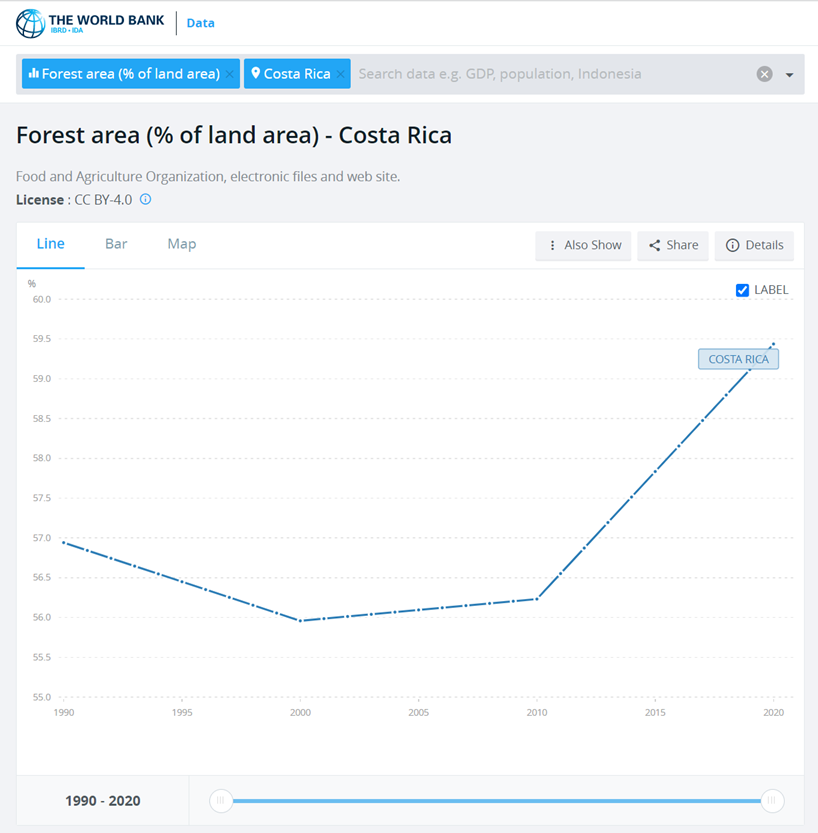Open the Details button
Screen dimensions: 818x833
754,245
